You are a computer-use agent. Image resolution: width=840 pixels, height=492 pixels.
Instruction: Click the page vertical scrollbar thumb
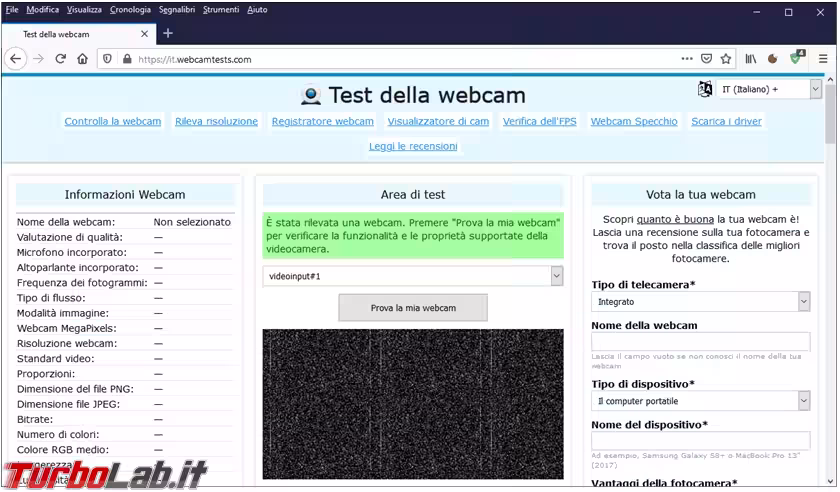coord(831,114)
